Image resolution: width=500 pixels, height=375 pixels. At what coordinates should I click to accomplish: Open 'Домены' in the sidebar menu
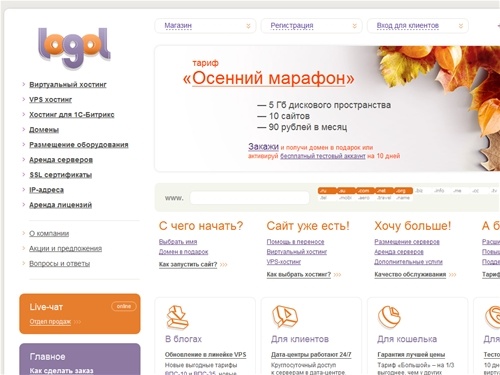tap(44, 130)
